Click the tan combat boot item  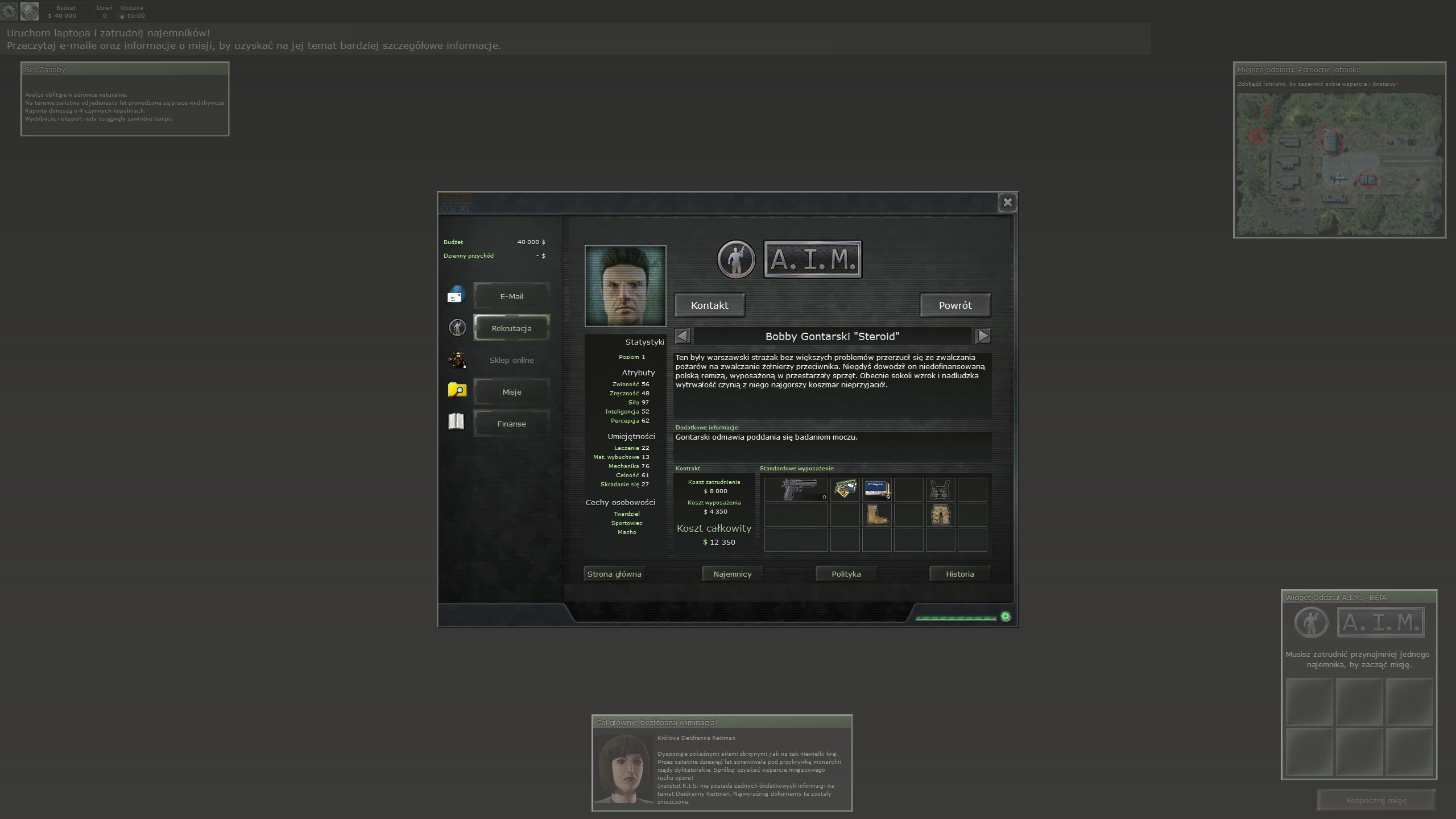point(876,515)
